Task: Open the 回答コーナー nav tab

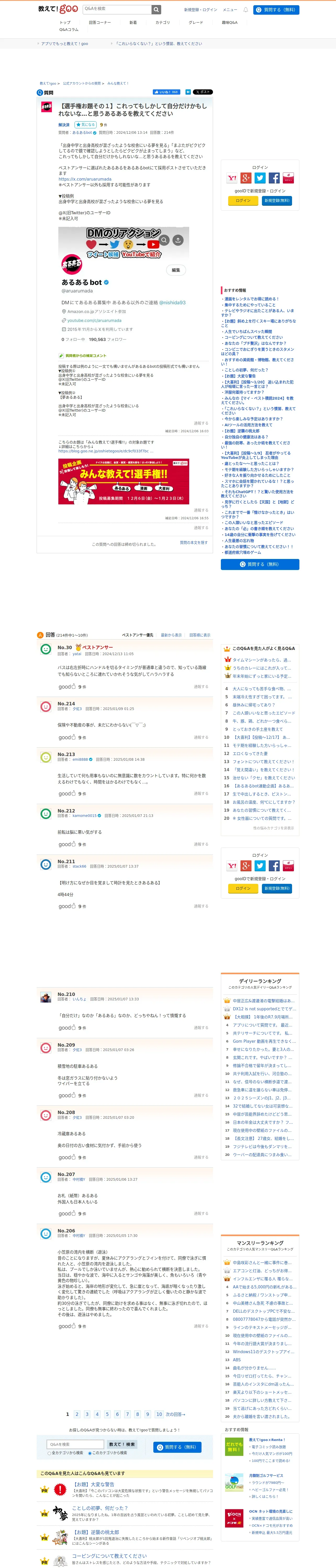Action: click(x=99, y=22)
